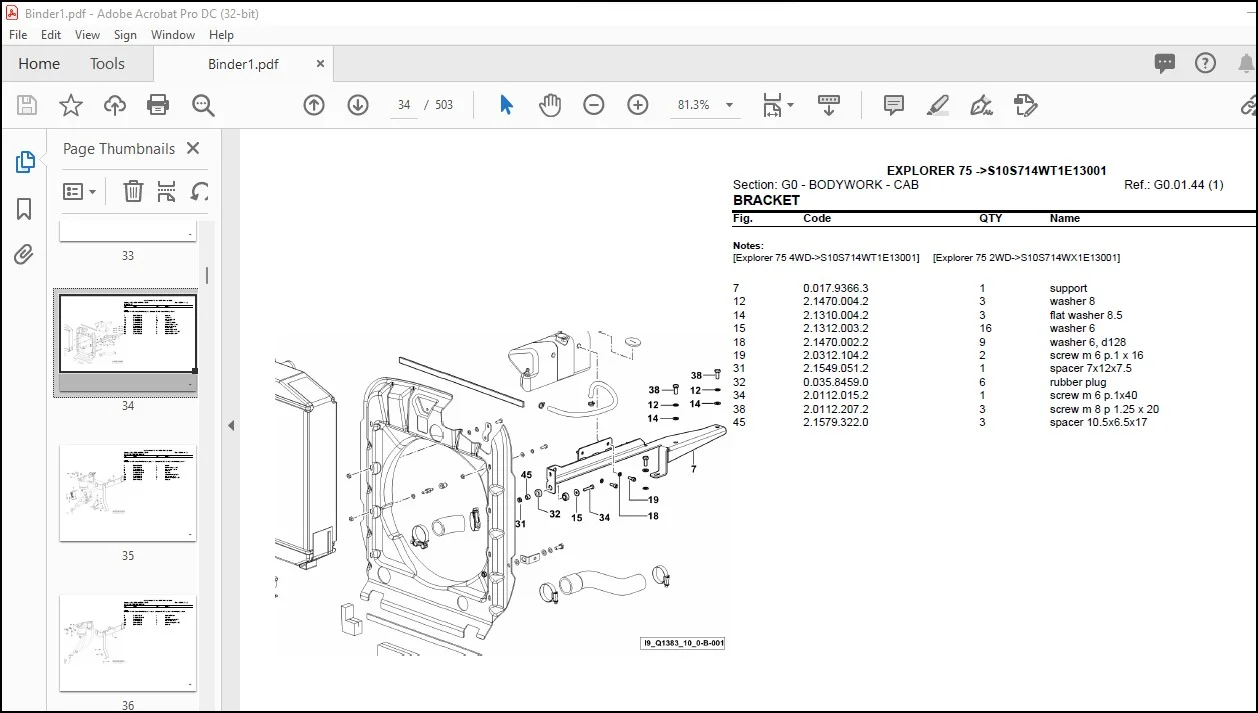
Task: Open the View menu
Action: [x=88, y=34]
